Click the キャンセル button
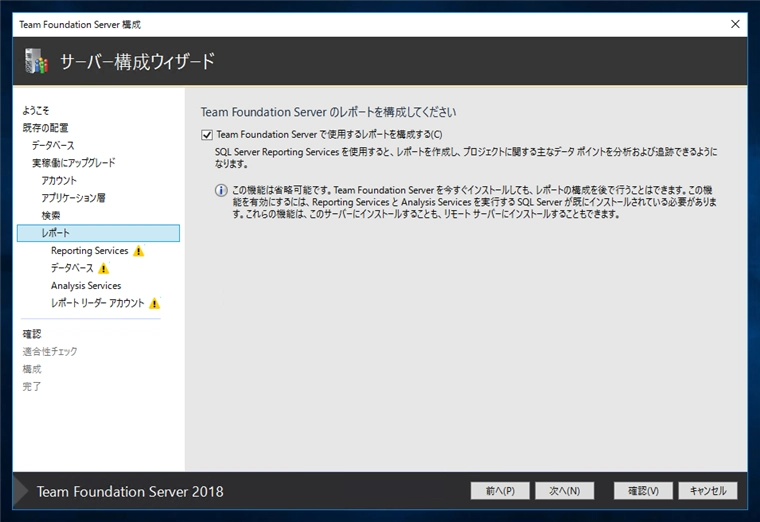This screenshot has width=760, height=522. click(708, 490)
